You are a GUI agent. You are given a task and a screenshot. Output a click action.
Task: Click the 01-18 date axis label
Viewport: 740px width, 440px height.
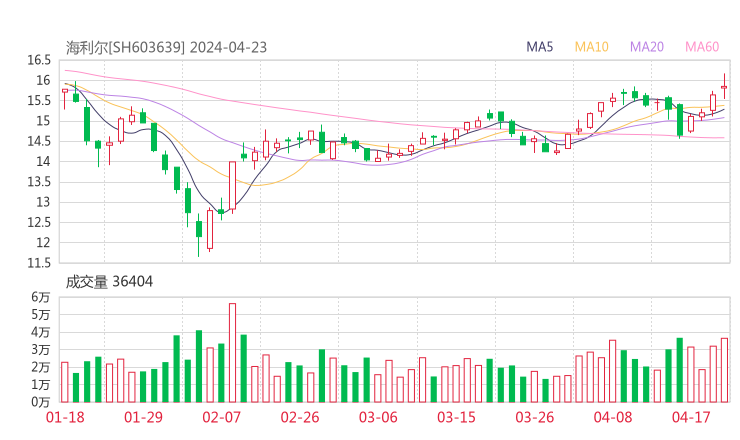pos(65,417)
